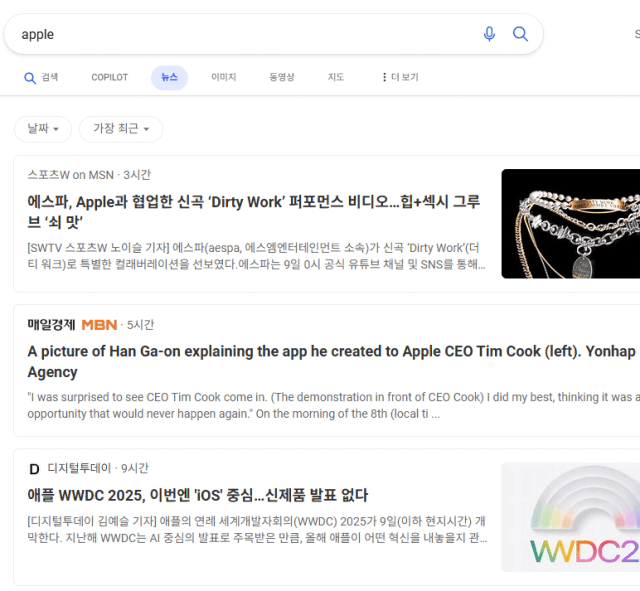Click the microphone voice search icon
This screenshot has height=591, width=640.
pyautogui.click(x=489, y=34)
